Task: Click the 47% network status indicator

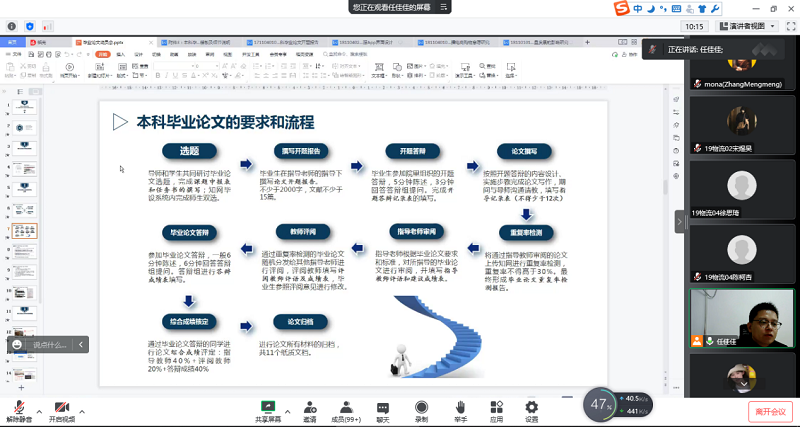Action: pos(601,404)
